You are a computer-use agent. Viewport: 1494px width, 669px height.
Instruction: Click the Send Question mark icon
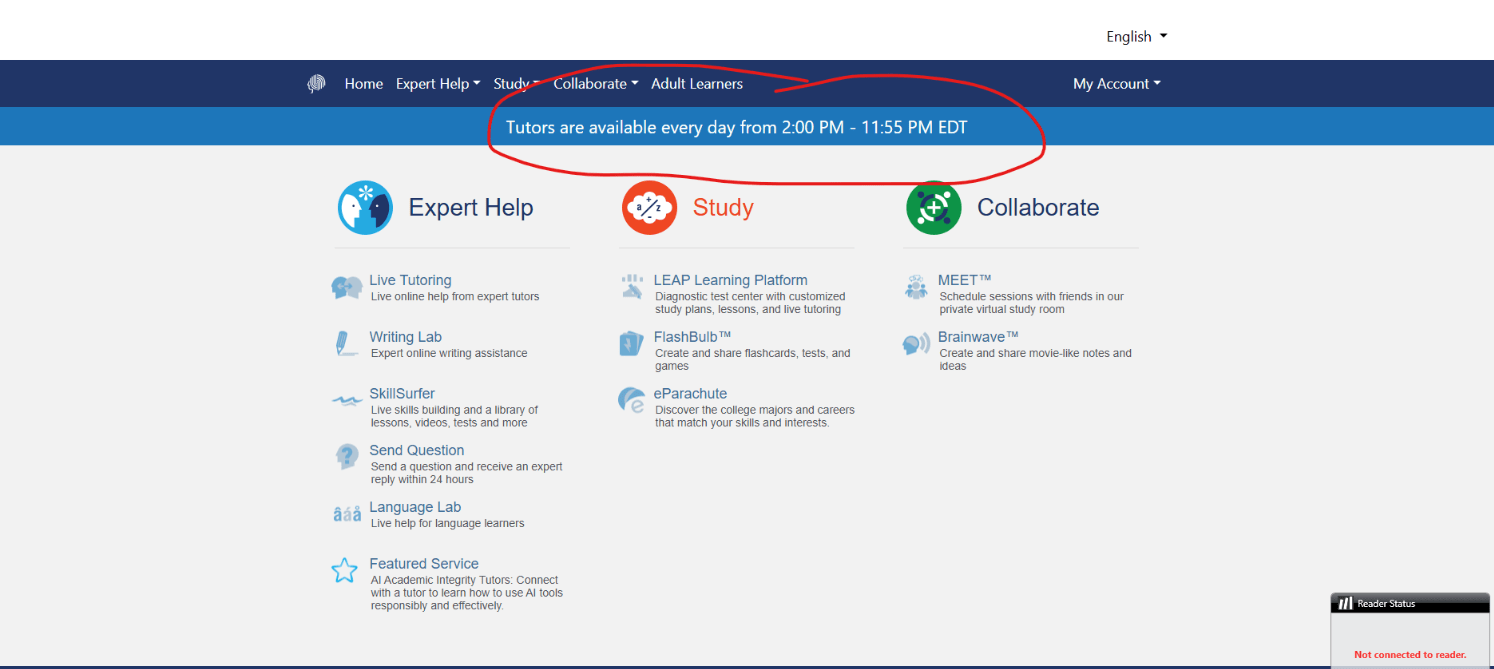[x=346, y=457]
